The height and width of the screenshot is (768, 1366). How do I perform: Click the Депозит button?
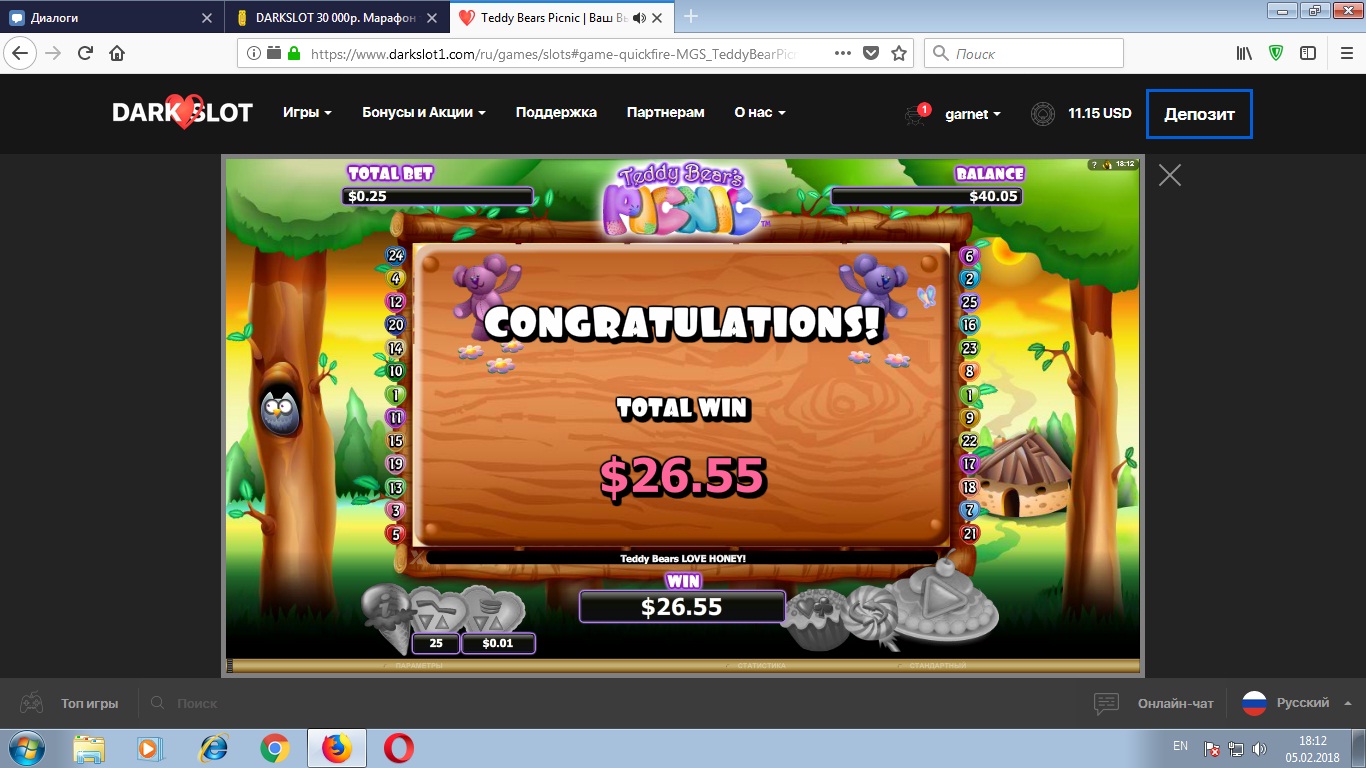(1199, 114)
